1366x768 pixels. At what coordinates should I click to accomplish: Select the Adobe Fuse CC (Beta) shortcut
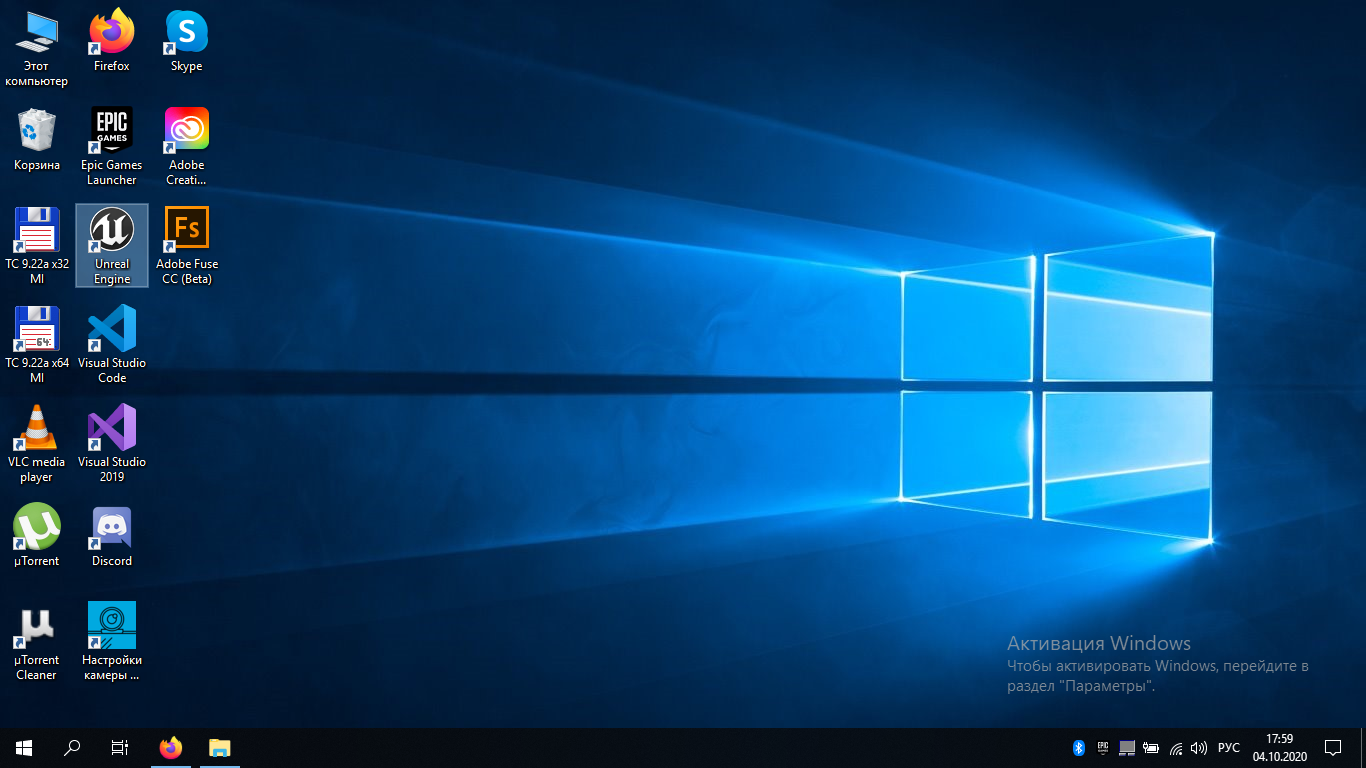click(x=186, y=246)
